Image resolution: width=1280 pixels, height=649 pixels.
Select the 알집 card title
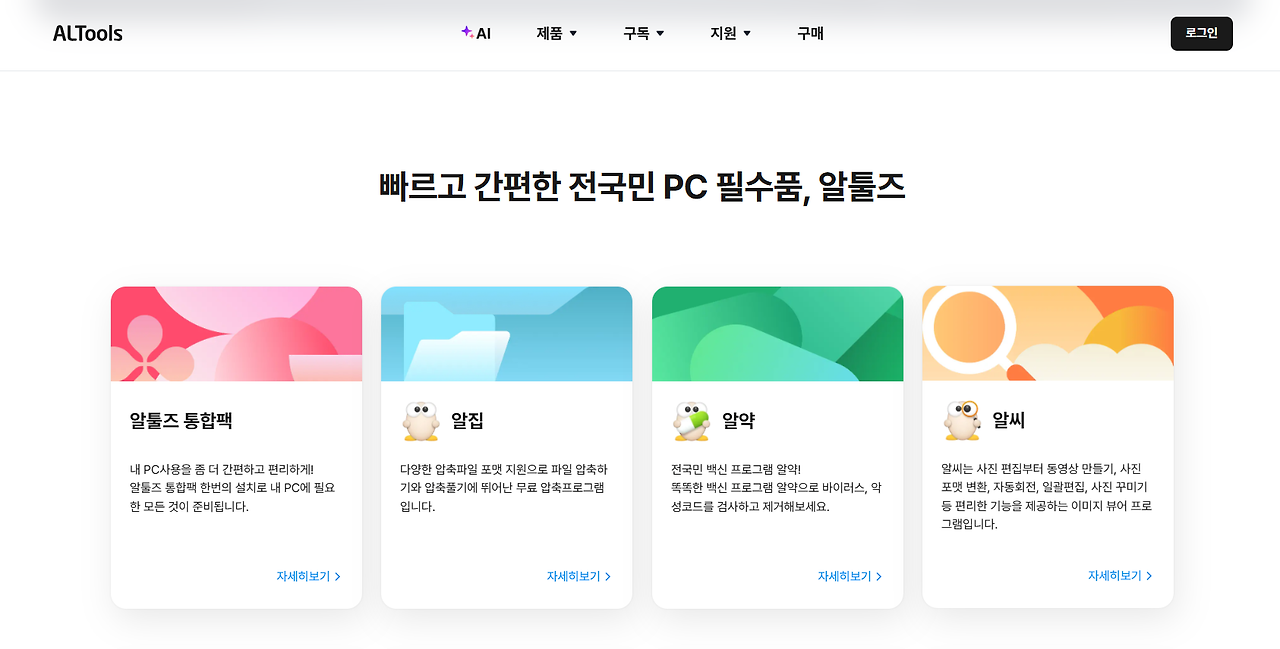(x=467, y=421)
